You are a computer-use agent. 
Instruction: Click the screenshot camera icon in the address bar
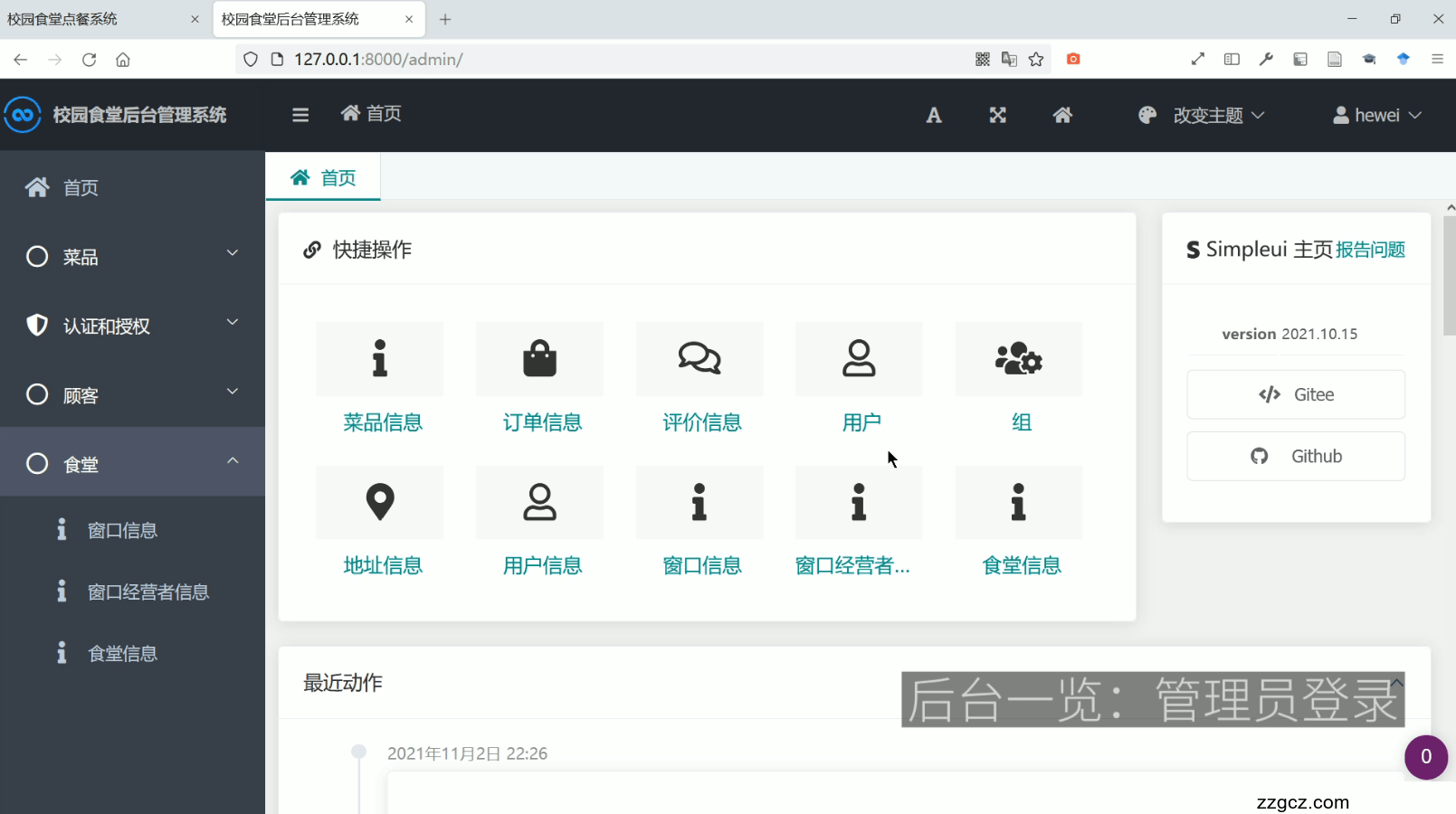click(x=1073, y=59)
